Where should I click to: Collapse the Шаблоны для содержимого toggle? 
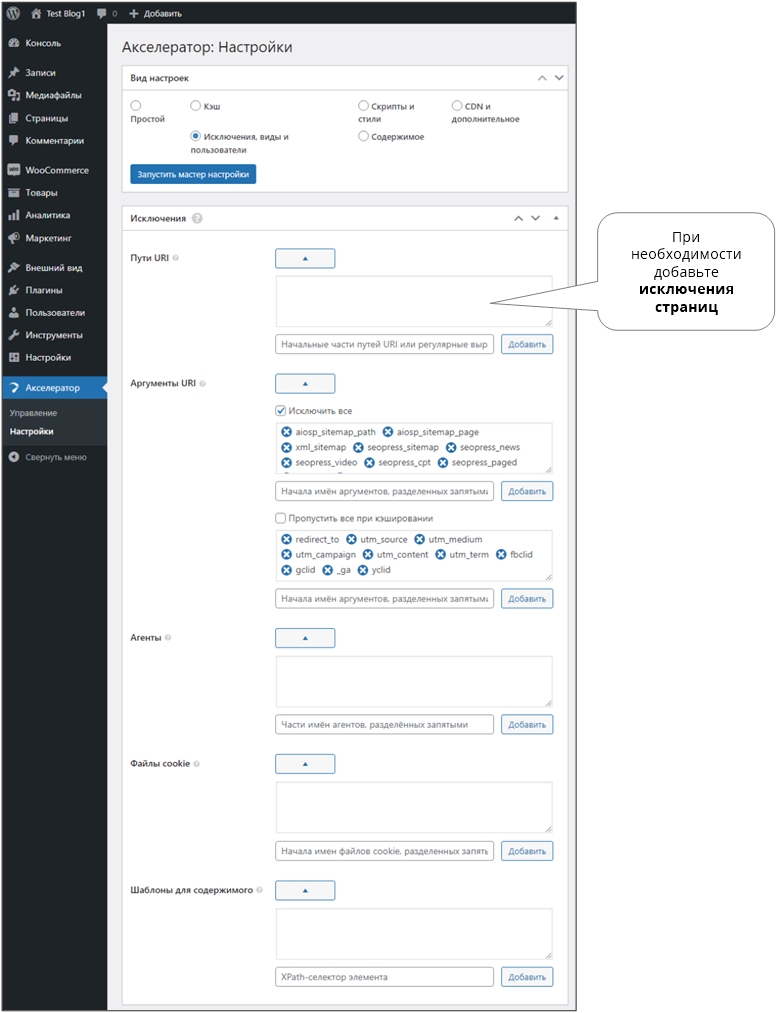tap(305, 891)
